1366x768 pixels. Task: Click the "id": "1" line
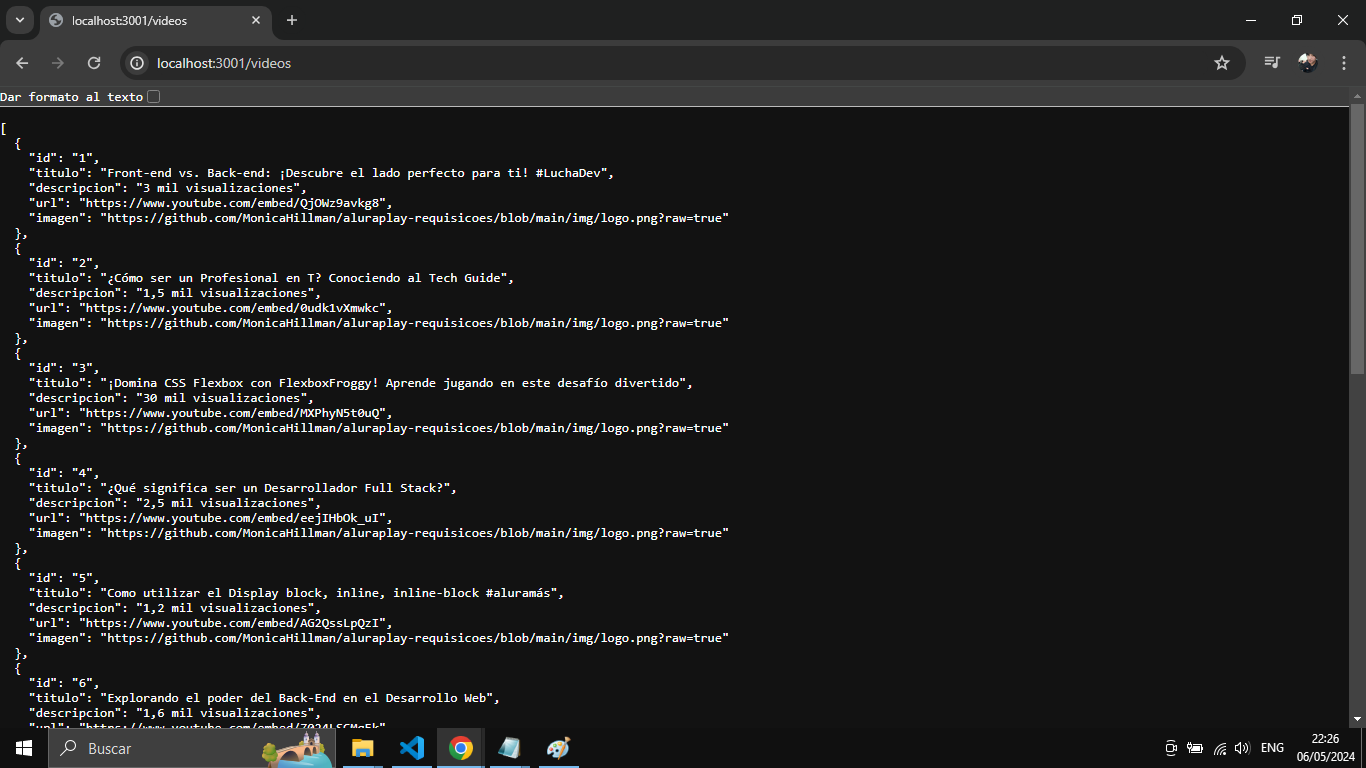(x=64, y=158)
